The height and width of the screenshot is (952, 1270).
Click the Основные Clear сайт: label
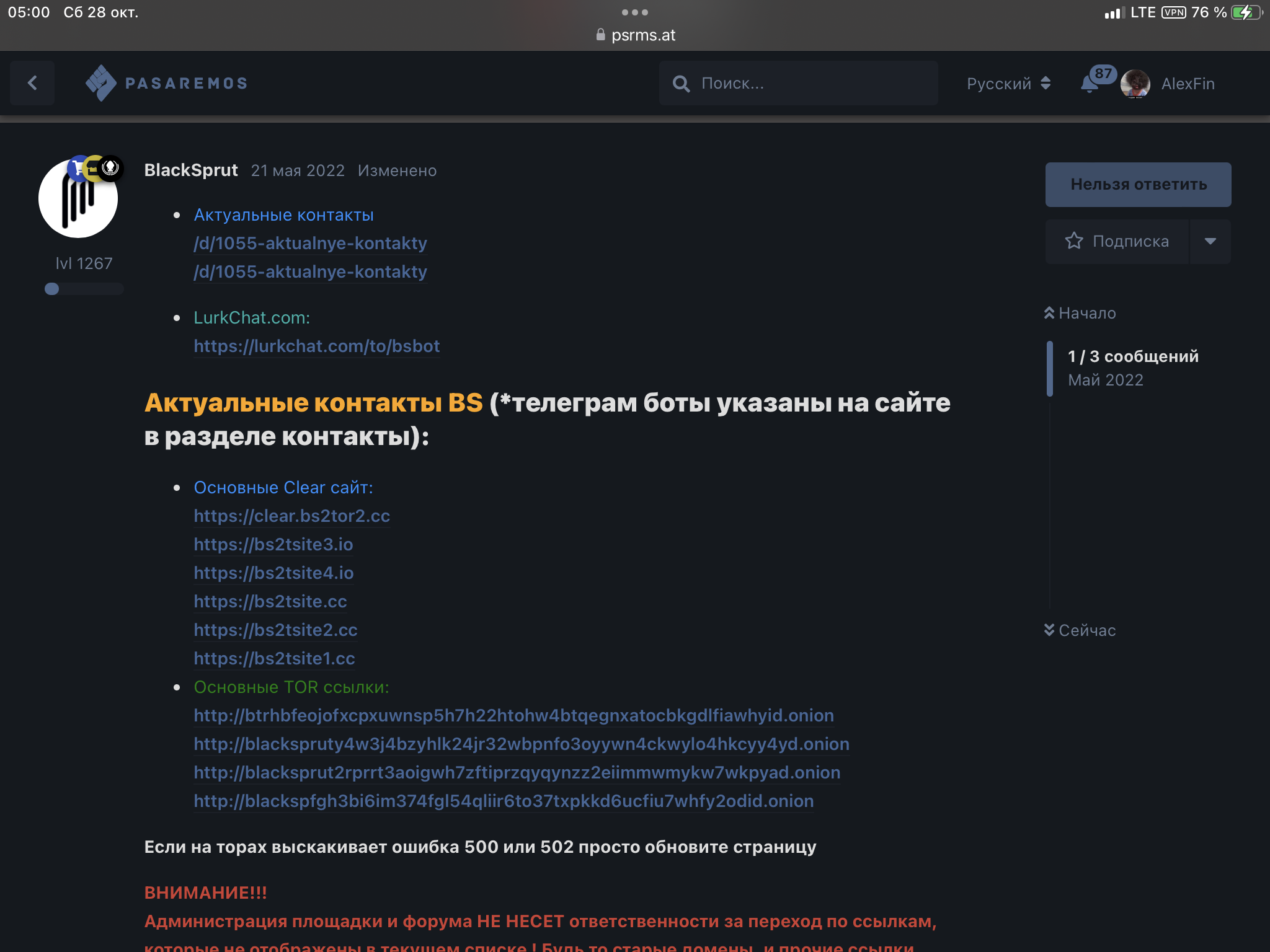coord(283,488)
